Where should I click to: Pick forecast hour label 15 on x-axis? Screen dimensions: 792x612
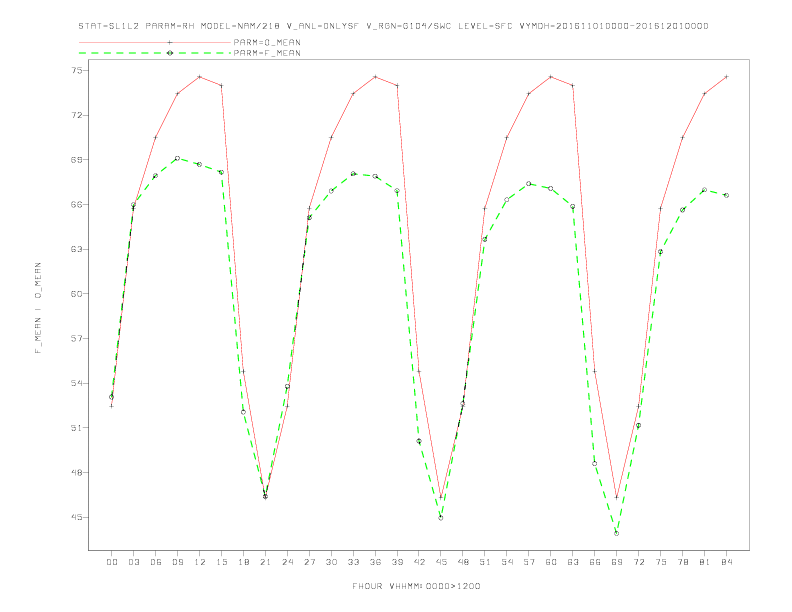(x=222, y=562)
